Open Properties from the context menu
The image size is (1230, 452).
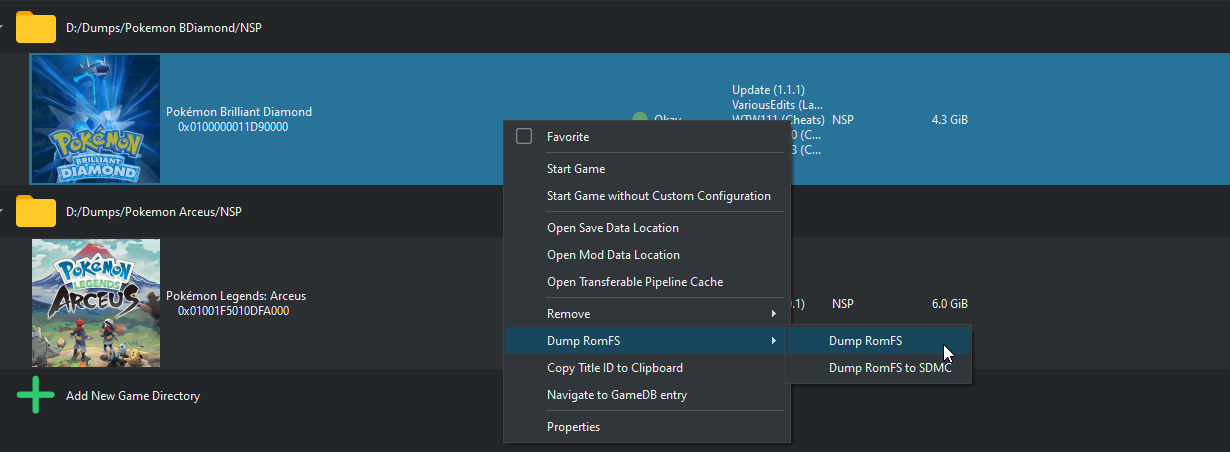click(574, 427)
